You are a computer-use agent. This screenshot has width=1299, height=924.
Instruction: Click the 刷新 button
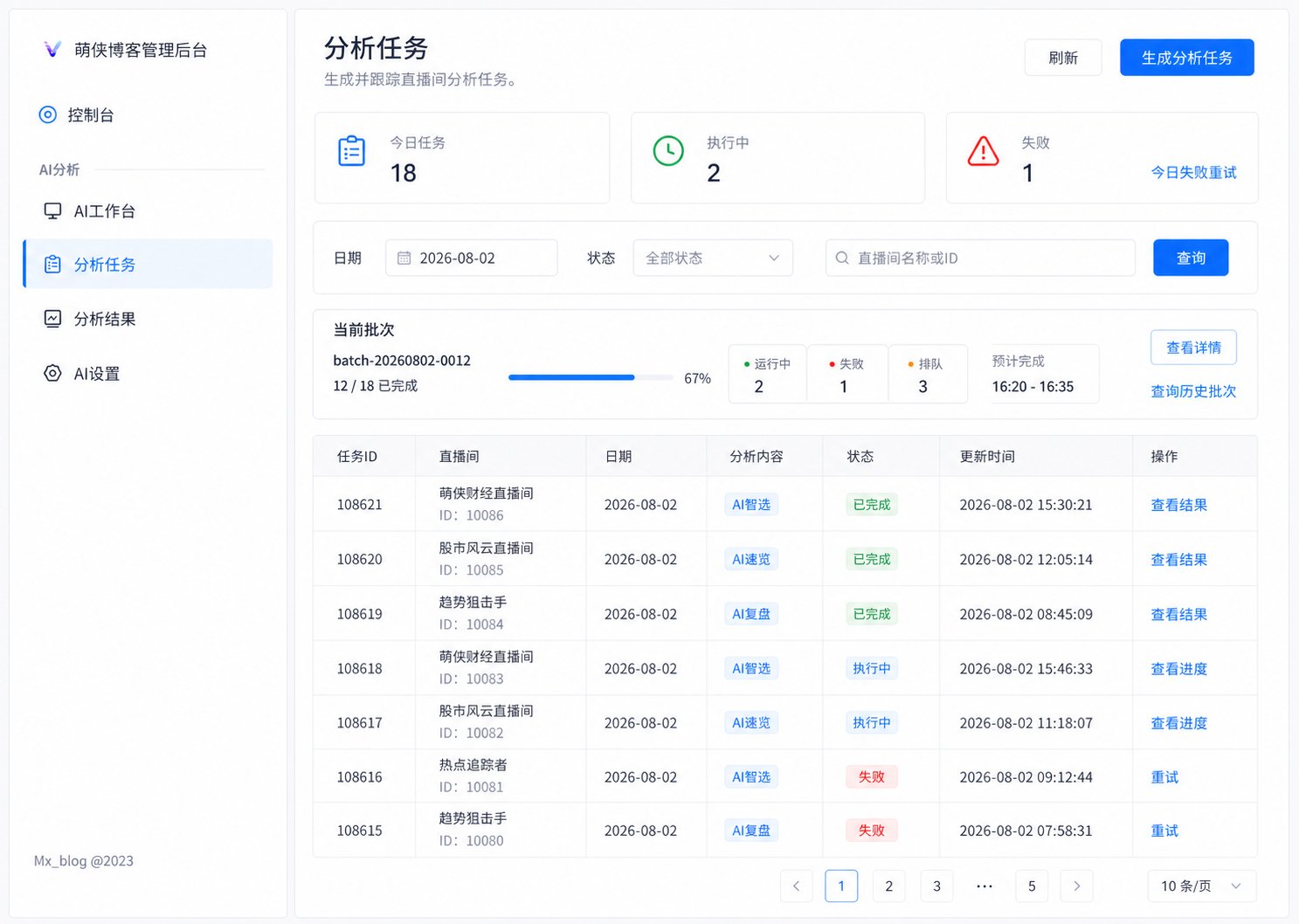coord(1063,58)
